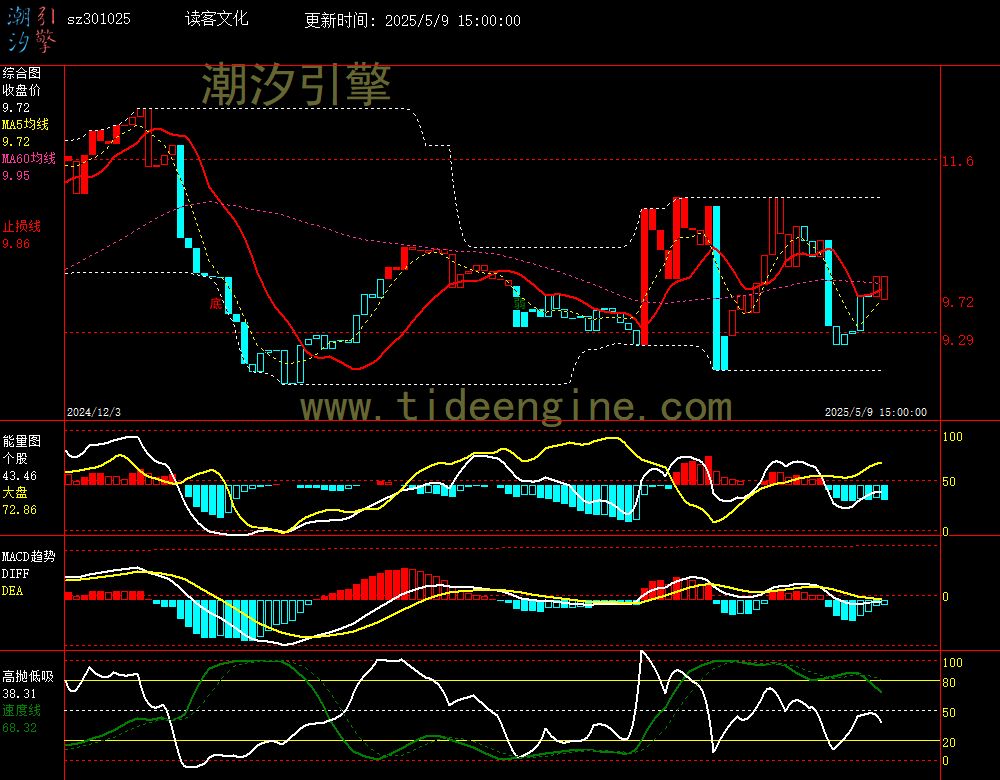Screen dimensions: 1000x780
Task: Click the 100 axis label of 高抛低吸 panel
Action: coord(952,663)
